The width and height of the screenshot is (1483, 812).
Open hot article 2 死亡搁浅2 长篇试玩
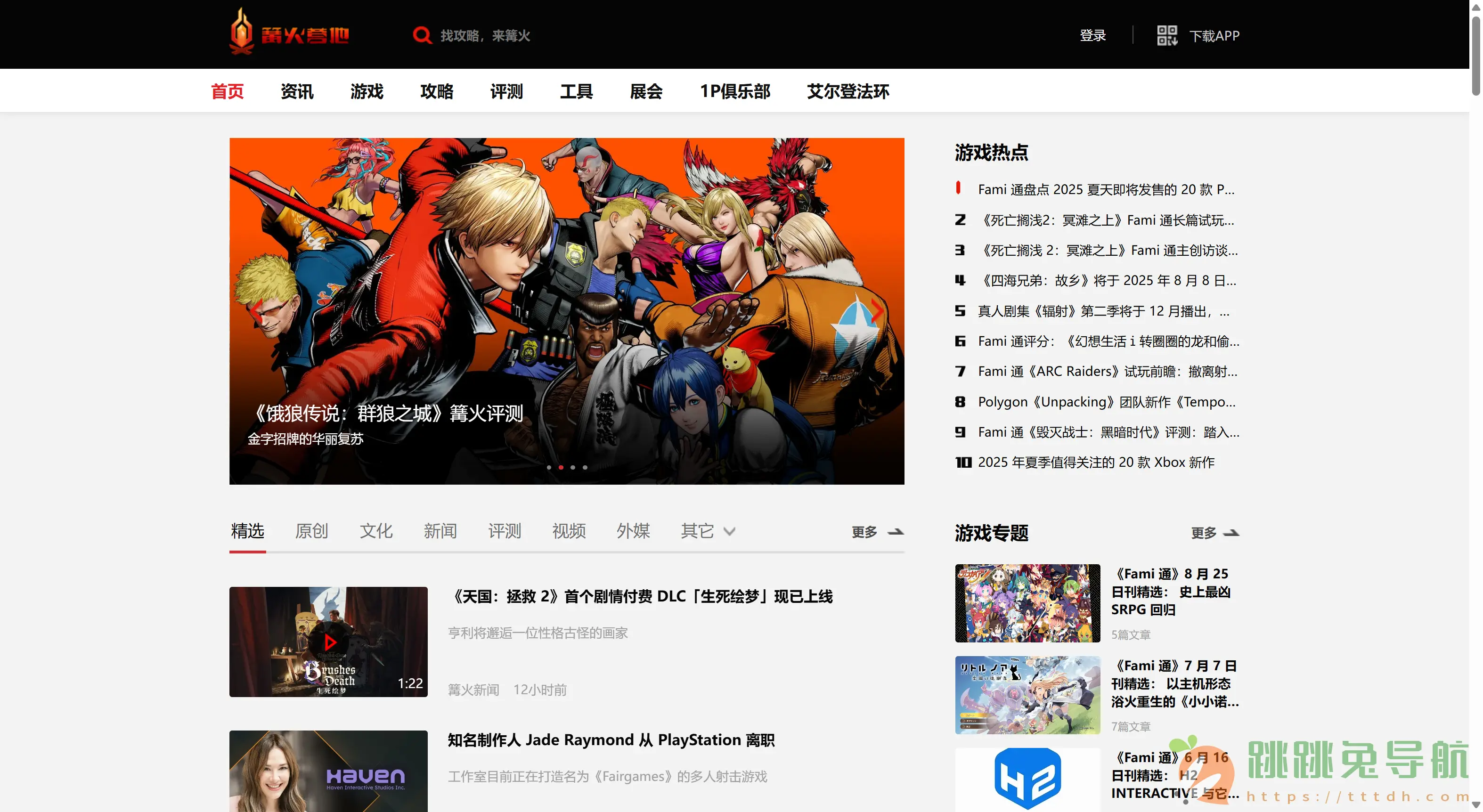tap(1106, 220)
